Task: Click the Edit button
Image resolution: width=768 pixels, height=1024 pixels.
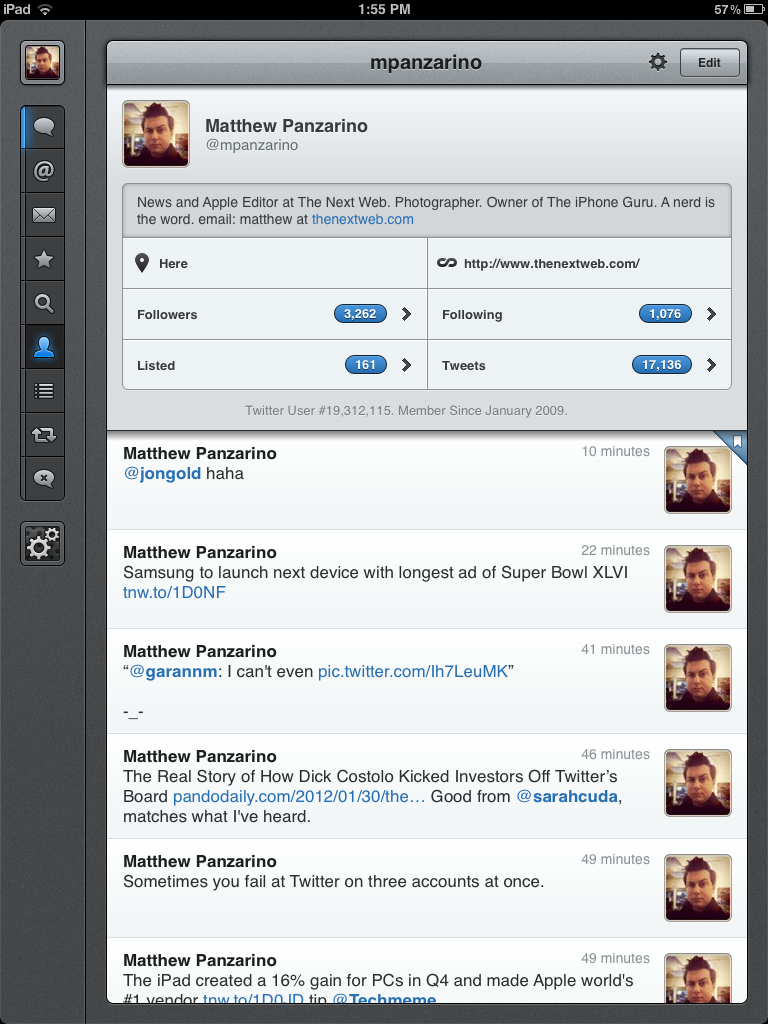Action: click(709, 63)
